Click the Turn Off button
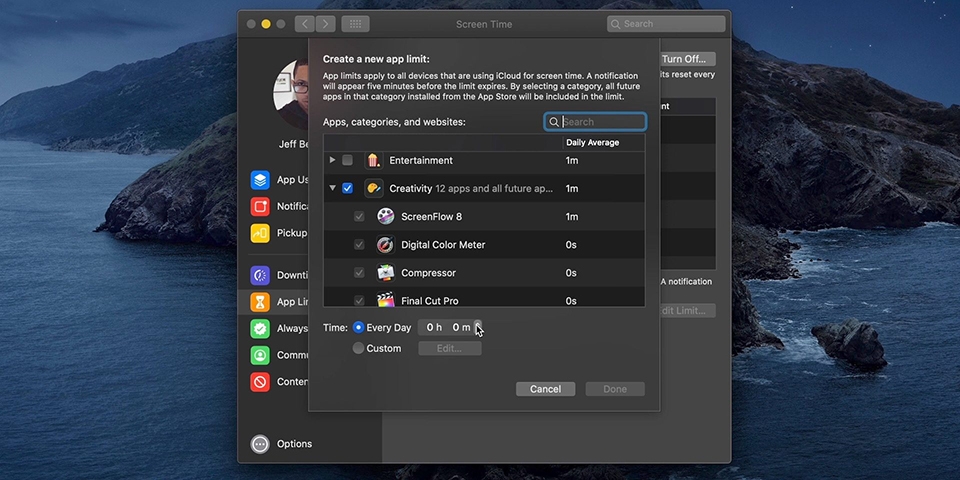 tap(688, 59)
